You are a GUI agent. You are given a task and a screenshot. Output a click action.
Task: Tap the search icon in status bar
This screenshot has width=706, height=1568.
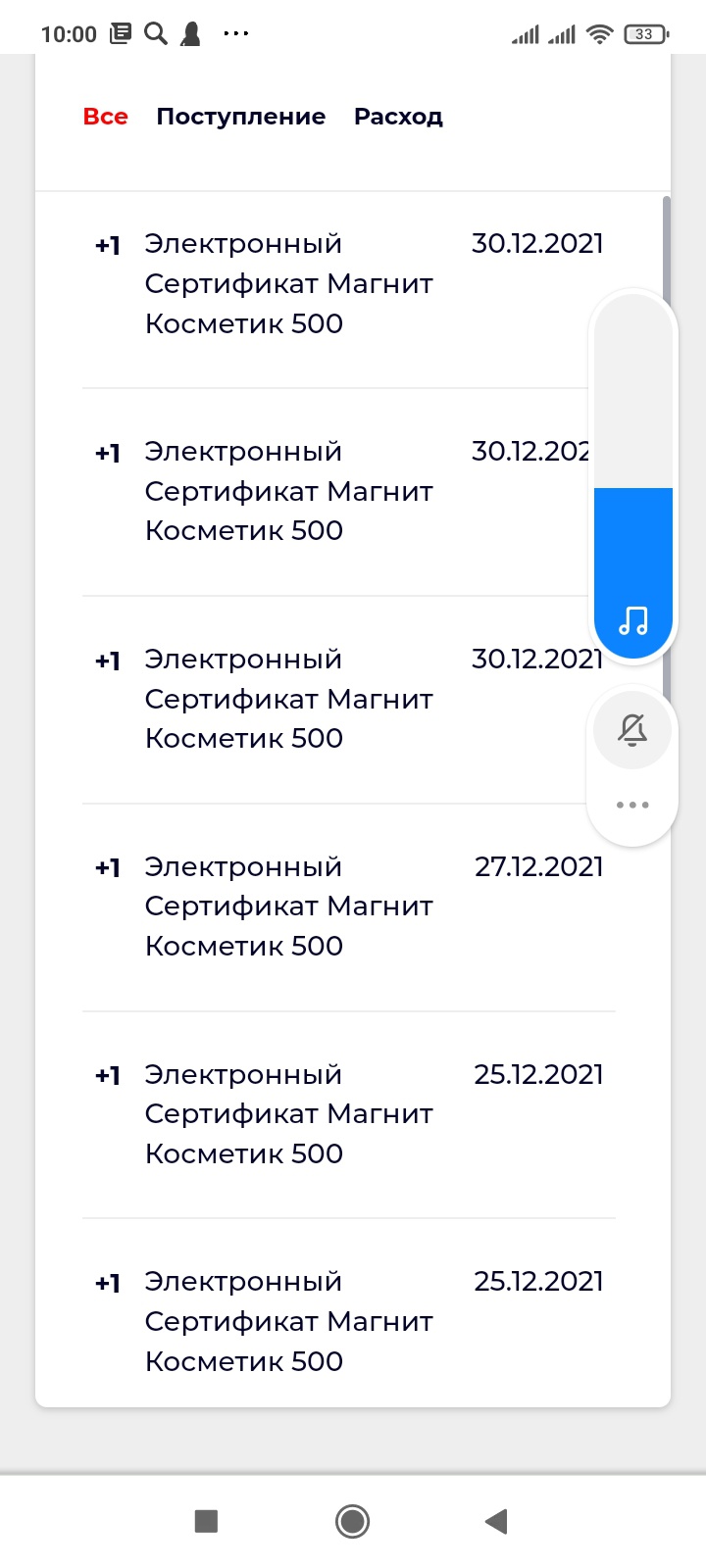155,34
